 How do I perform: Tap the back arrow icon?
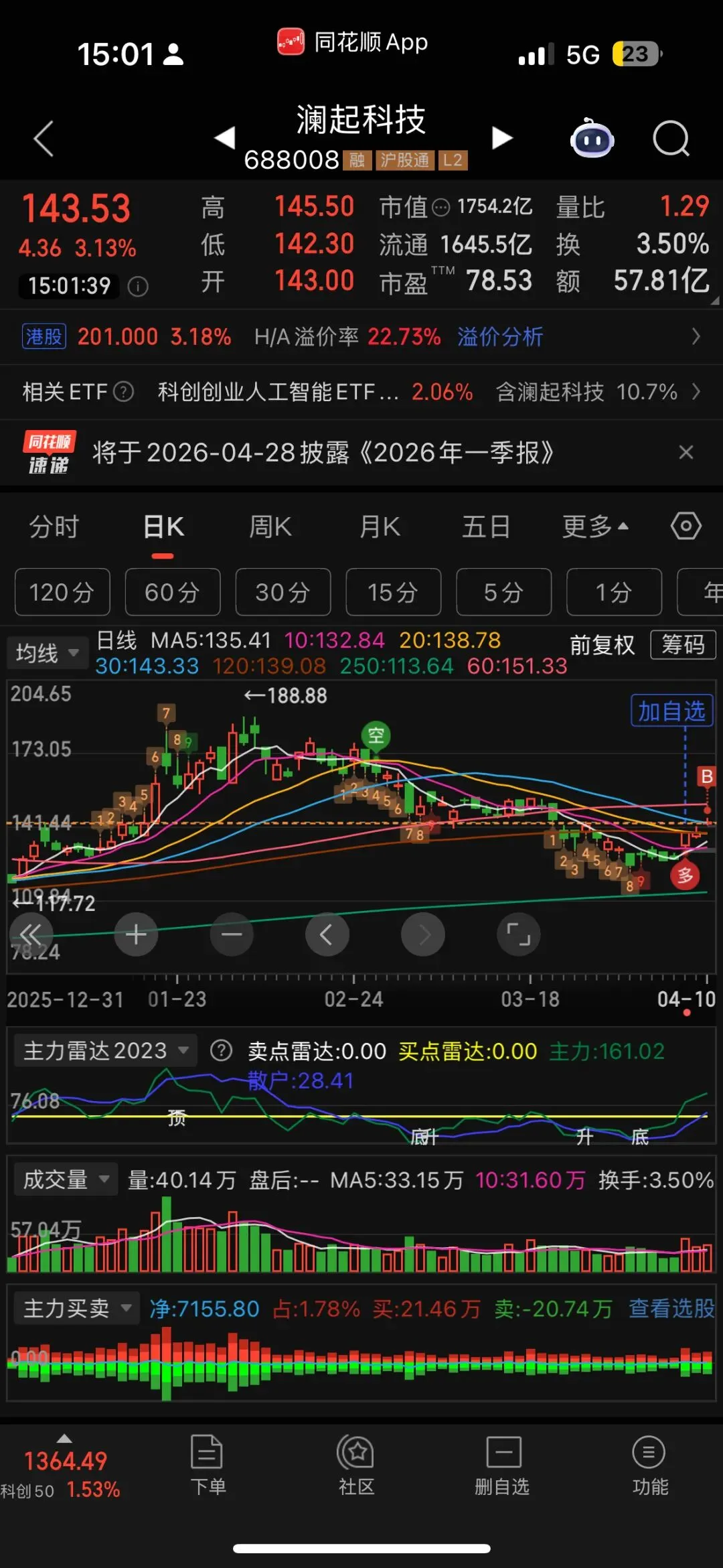(x=44, y=139)
